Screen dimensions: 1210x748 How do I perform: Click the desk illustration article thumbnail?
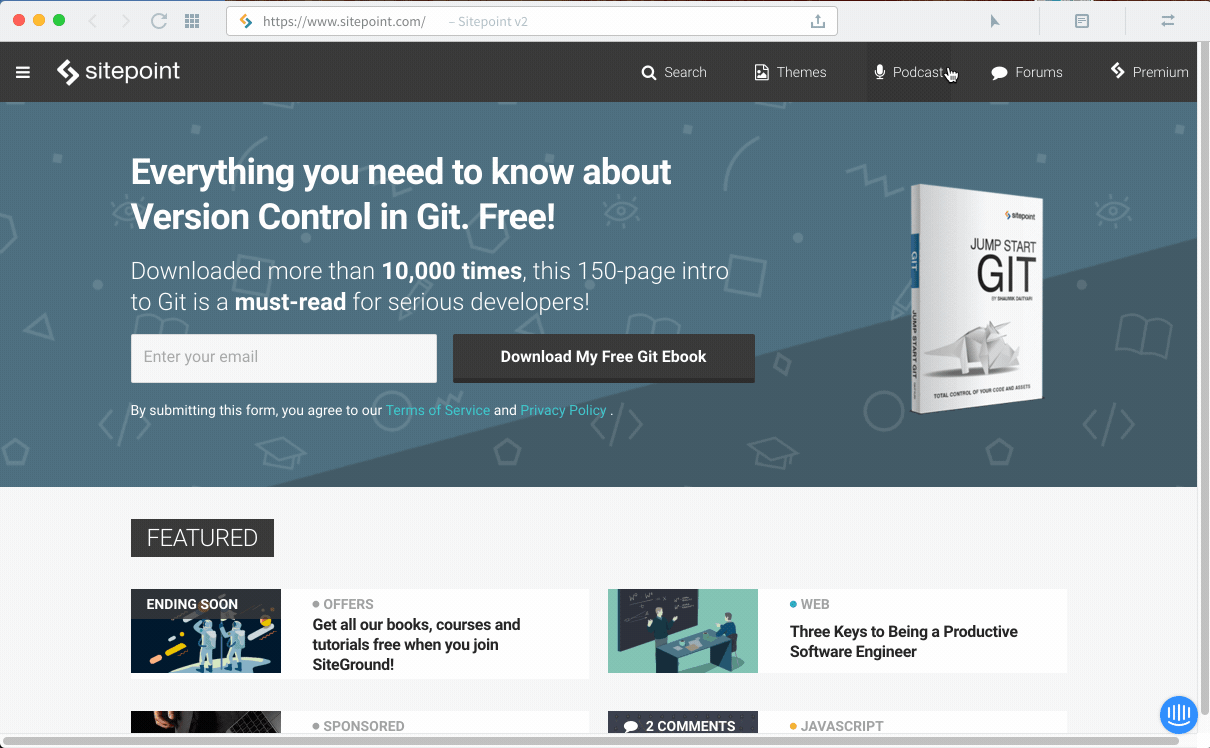click(x=683, y=631)
